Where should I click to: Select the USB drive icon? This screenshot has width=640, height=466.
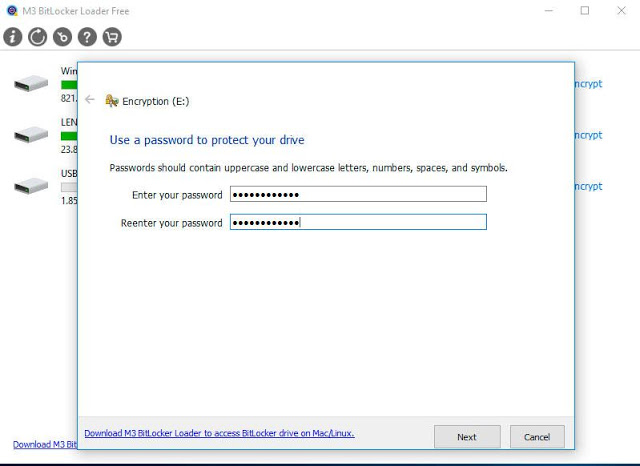click(x=31, y=186)
